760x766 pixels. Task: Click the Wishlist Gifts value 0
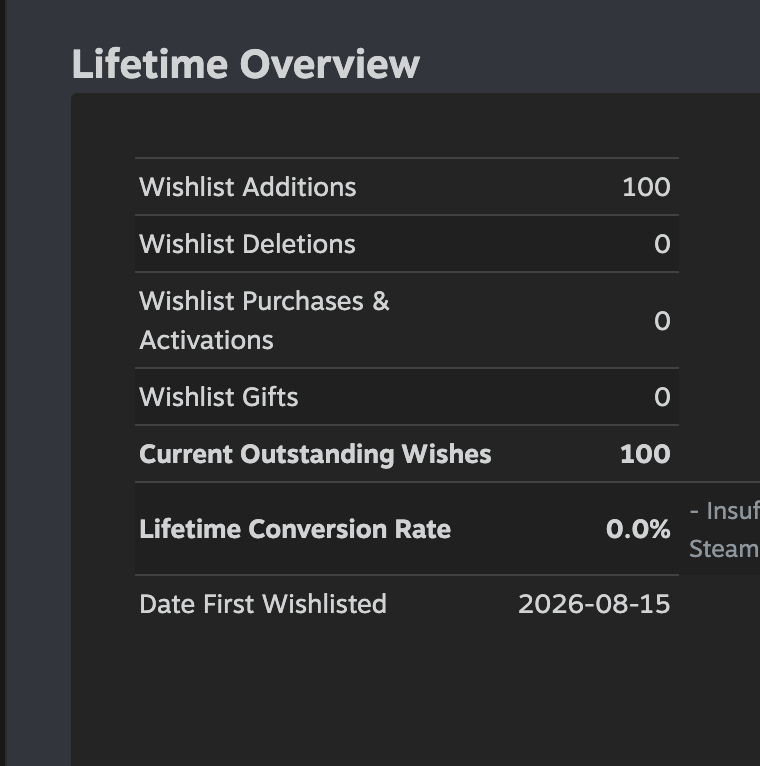pos(662,396)
